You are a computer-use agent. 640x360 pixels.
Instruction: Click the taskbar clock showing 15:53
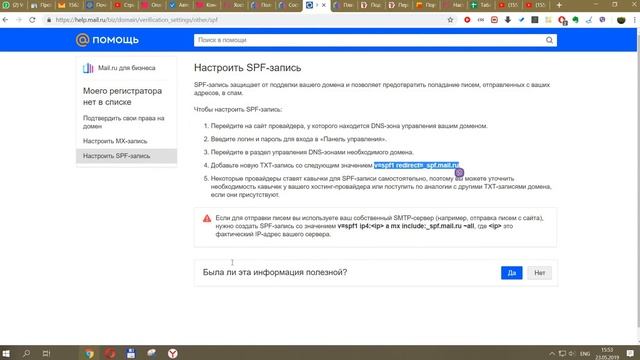pos(607,353)
